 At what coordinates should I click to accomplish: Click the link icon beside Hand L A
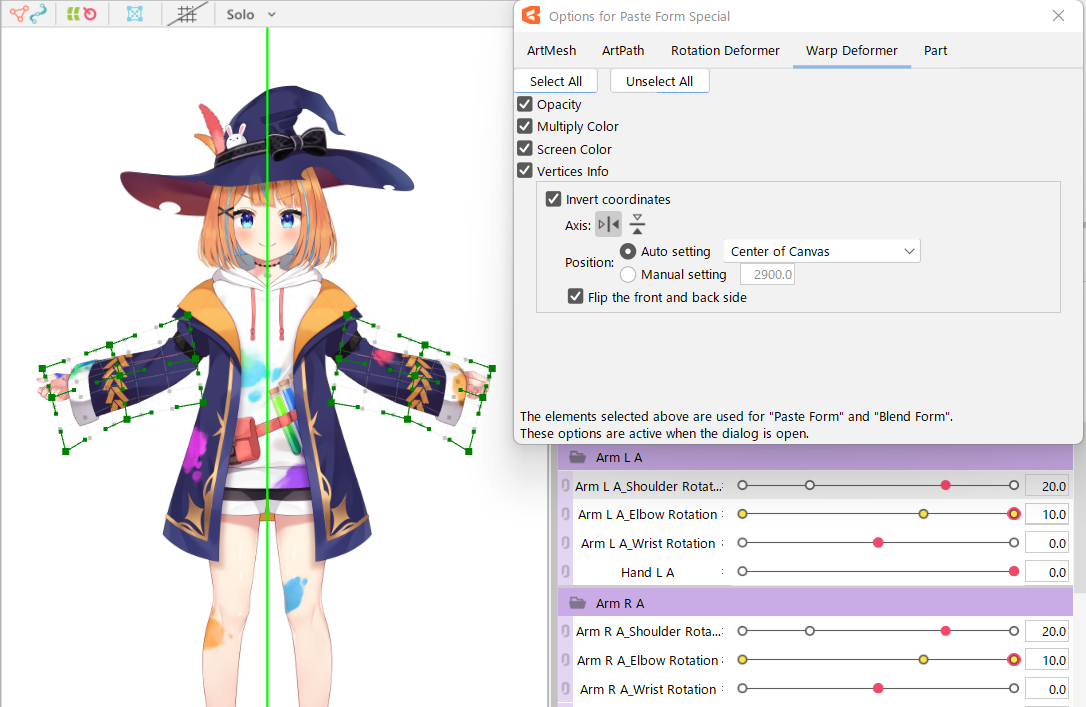click(x=566, y=572)
